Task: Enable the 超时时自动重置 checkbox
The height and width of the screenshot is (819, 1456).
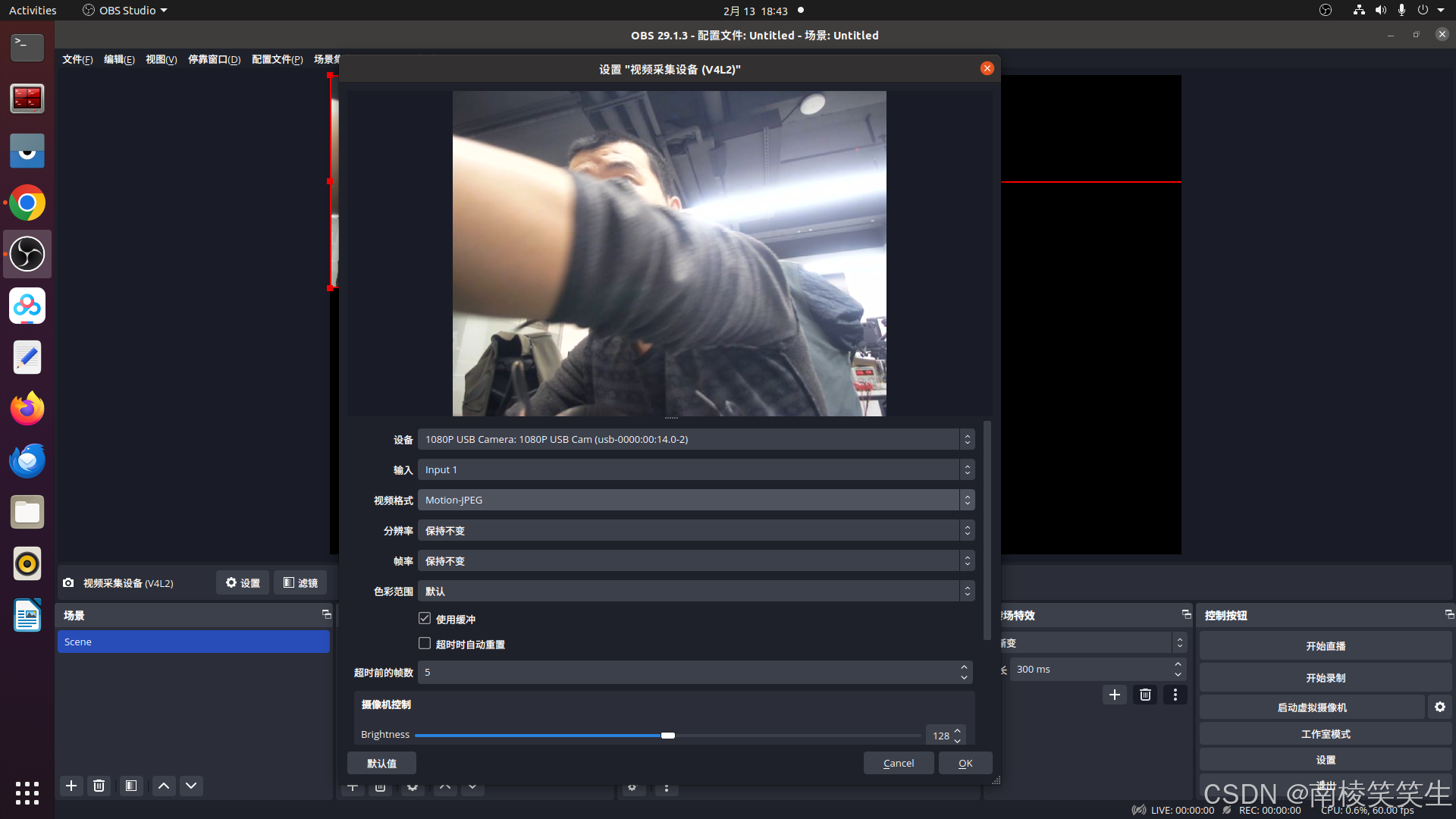Action: coord(425,644)
